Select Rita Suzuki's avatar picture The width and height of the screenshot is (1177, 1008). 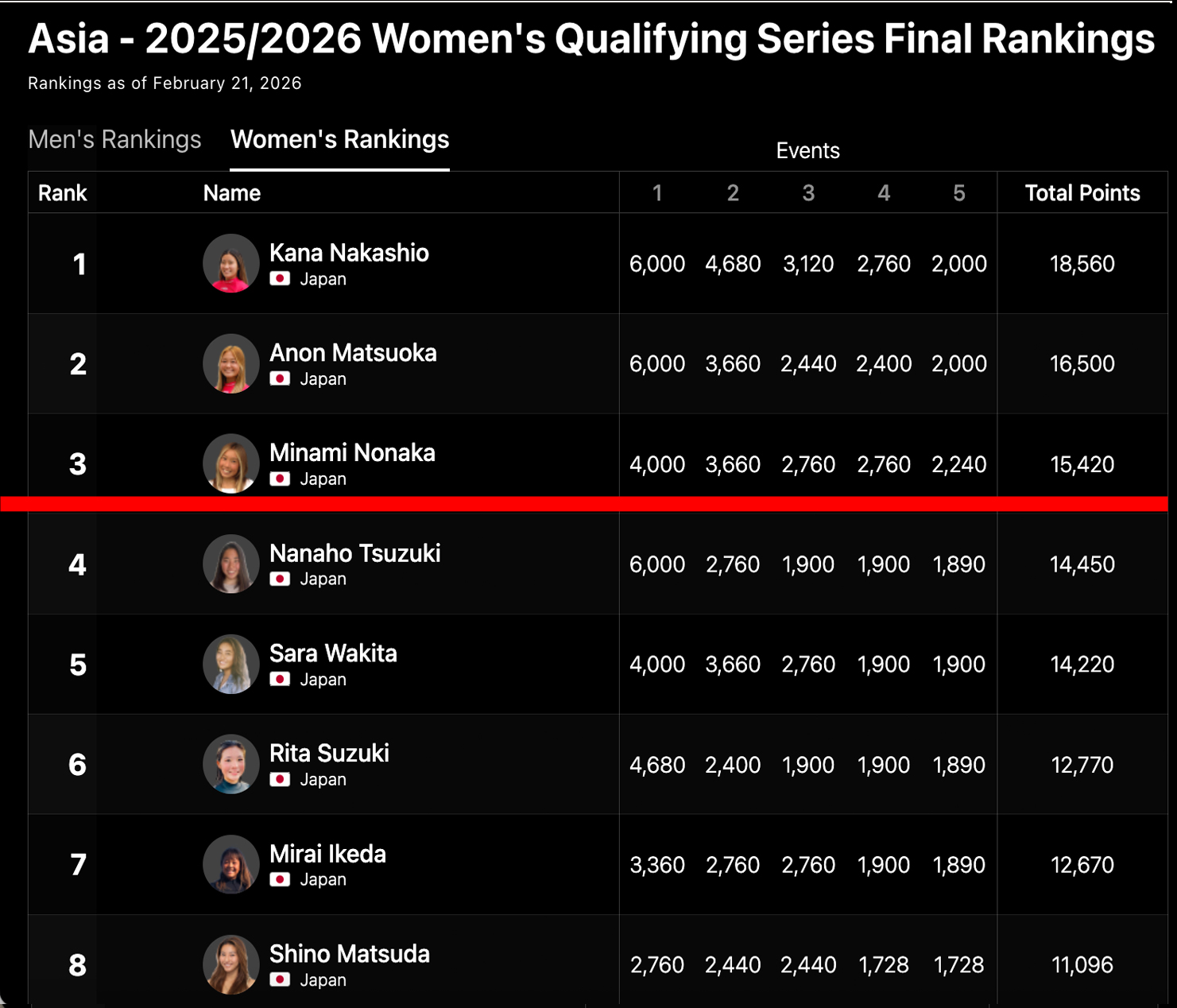[230, 764]
